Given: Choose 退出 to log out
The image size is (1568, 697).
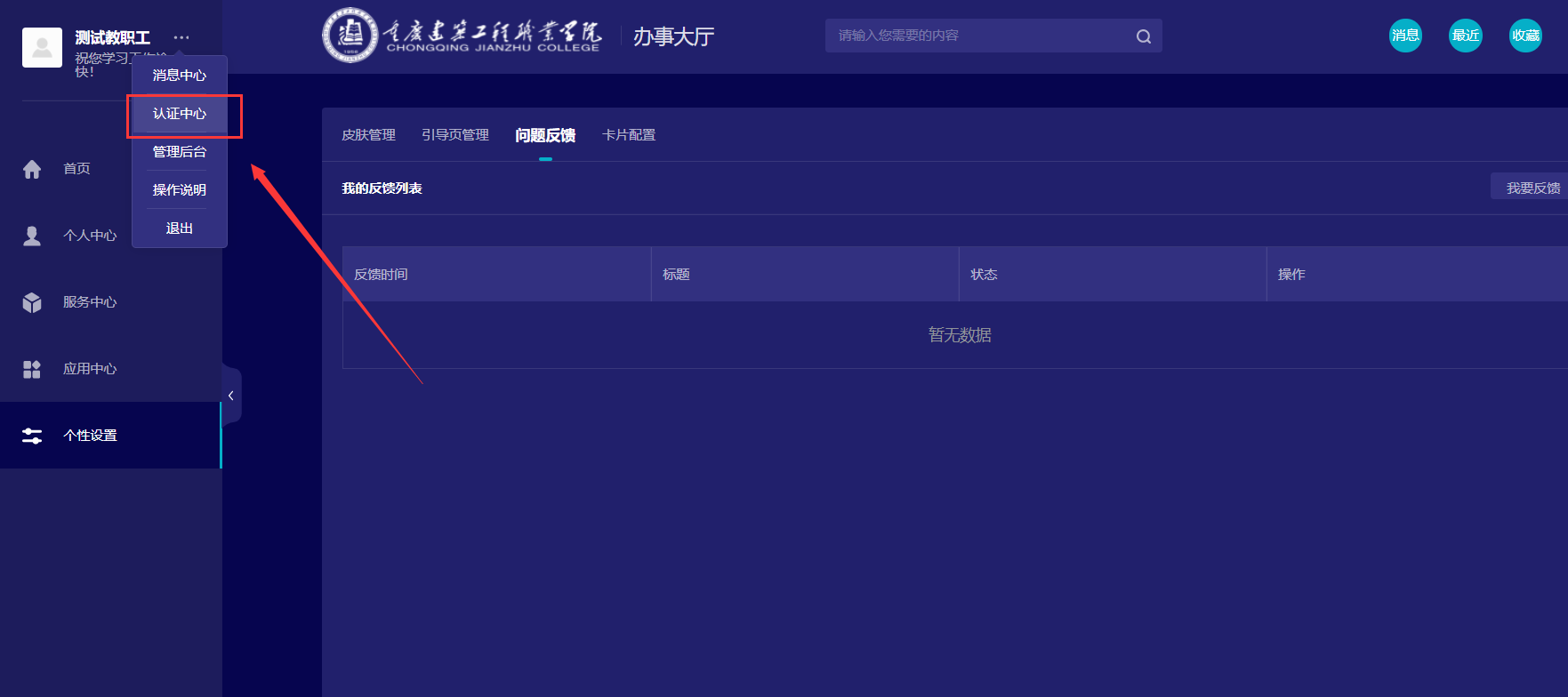Looking at the screenshot, I should (180, 228).
